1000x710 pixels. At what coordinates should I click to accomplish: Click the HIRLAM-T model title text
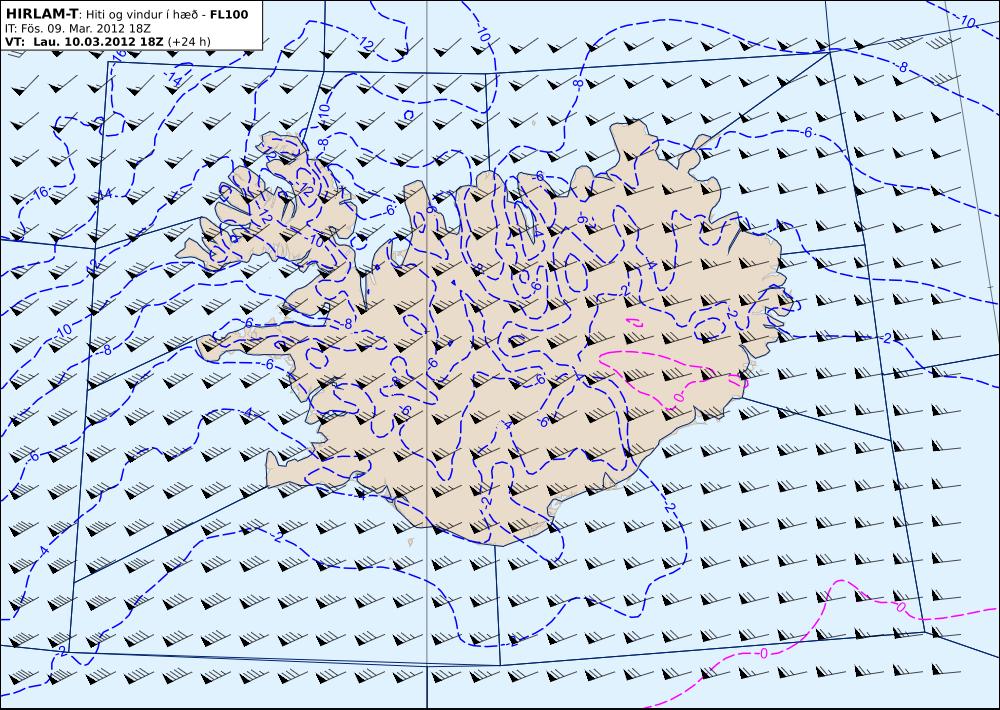(x=41, y=13)
